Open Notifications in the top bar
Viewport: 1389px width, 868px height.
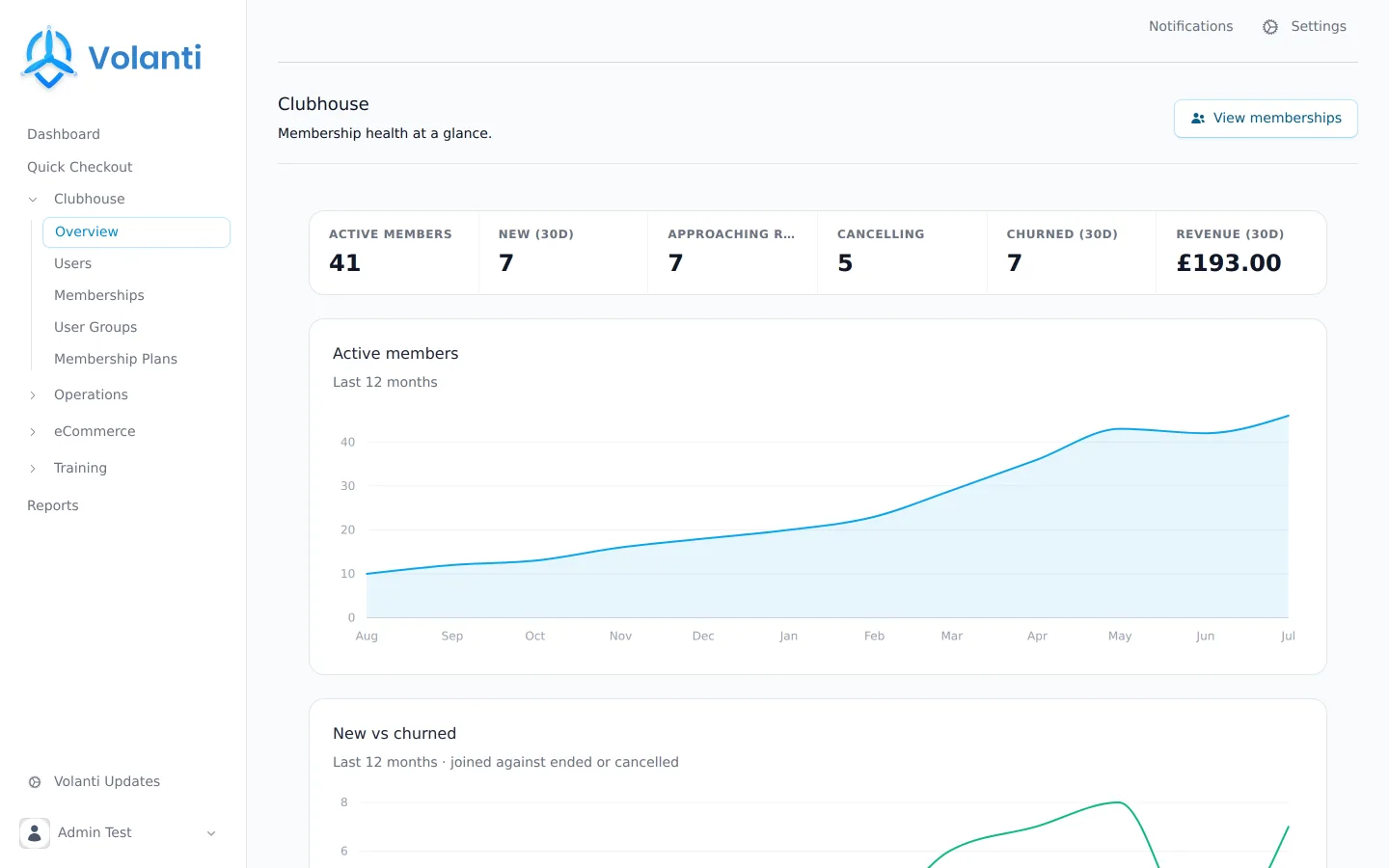(x=1190, y=26)
